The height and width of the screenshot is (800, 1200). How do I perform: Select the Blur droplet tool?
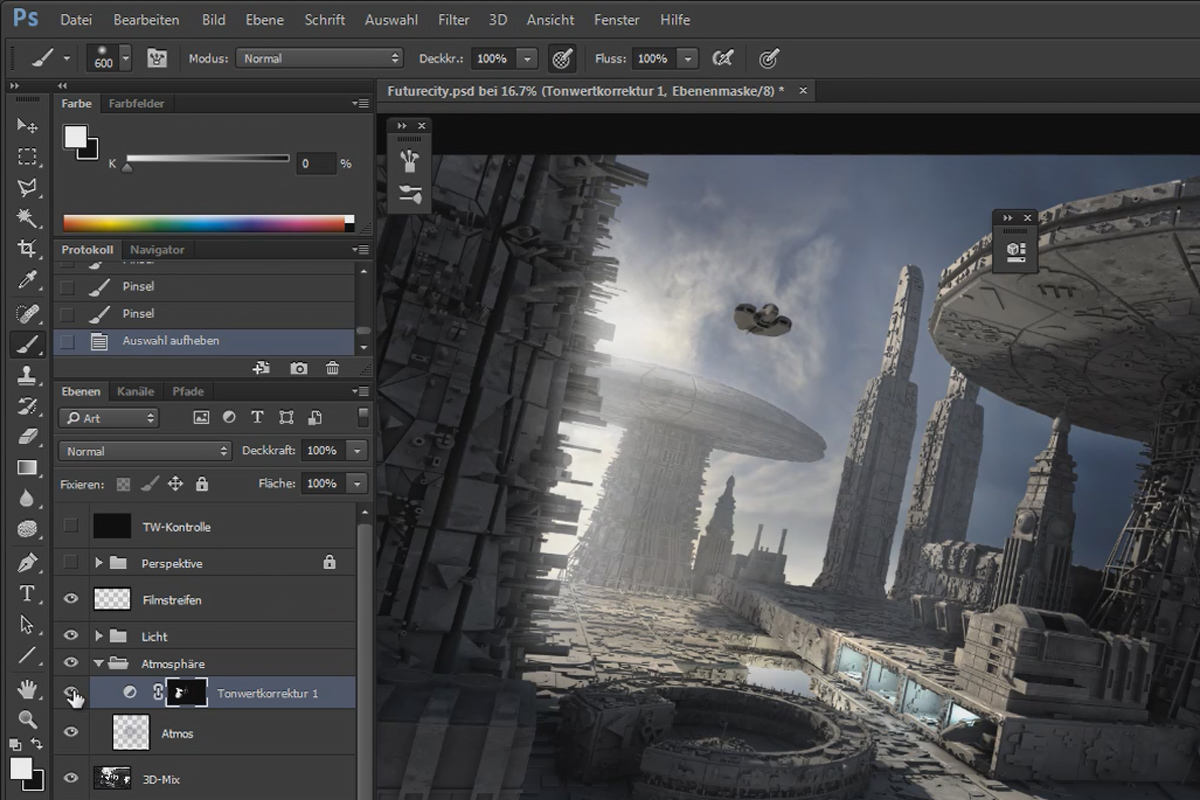27,499
